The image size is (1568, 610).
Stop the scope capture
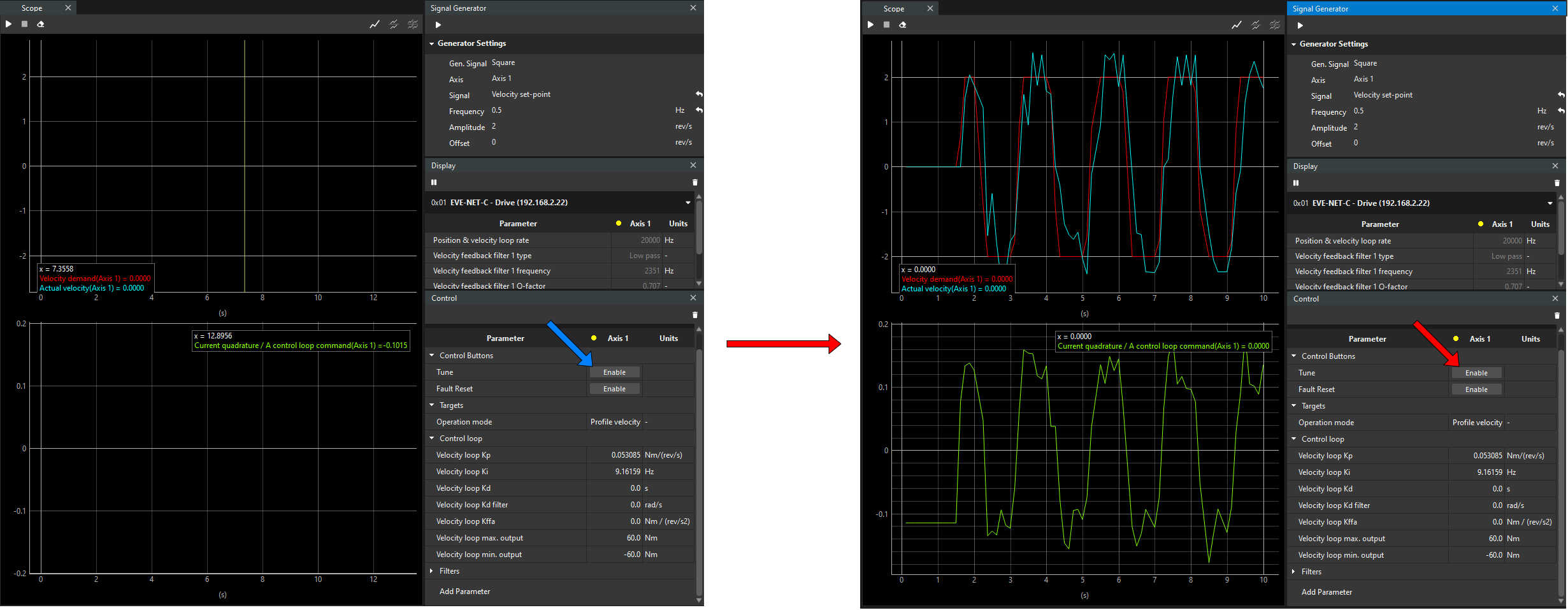coord(24,24)
